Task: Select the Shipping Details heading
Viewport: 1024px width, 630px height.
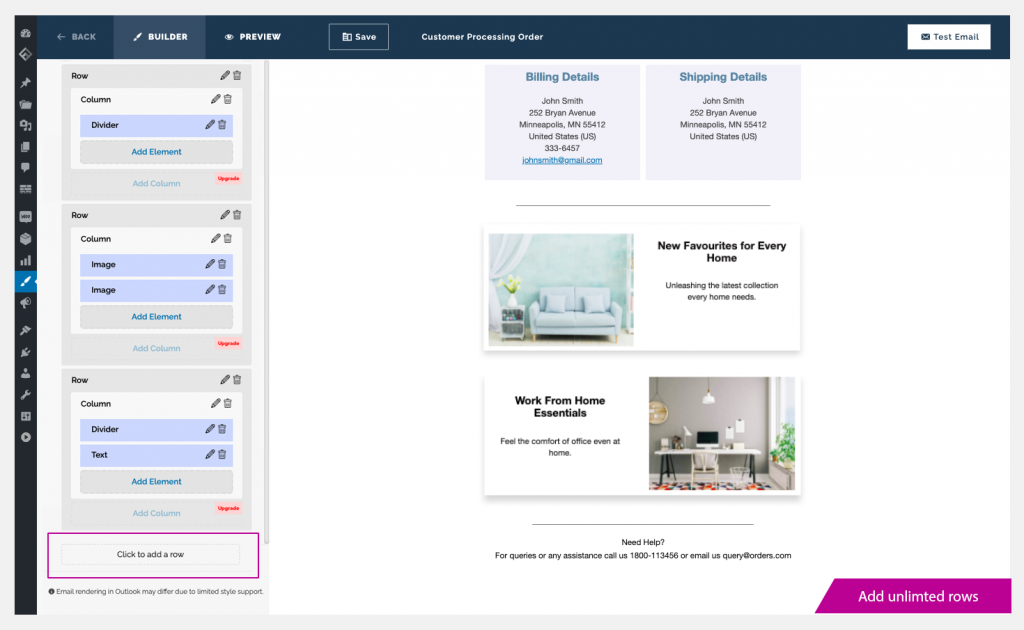Action: (723, 77)
